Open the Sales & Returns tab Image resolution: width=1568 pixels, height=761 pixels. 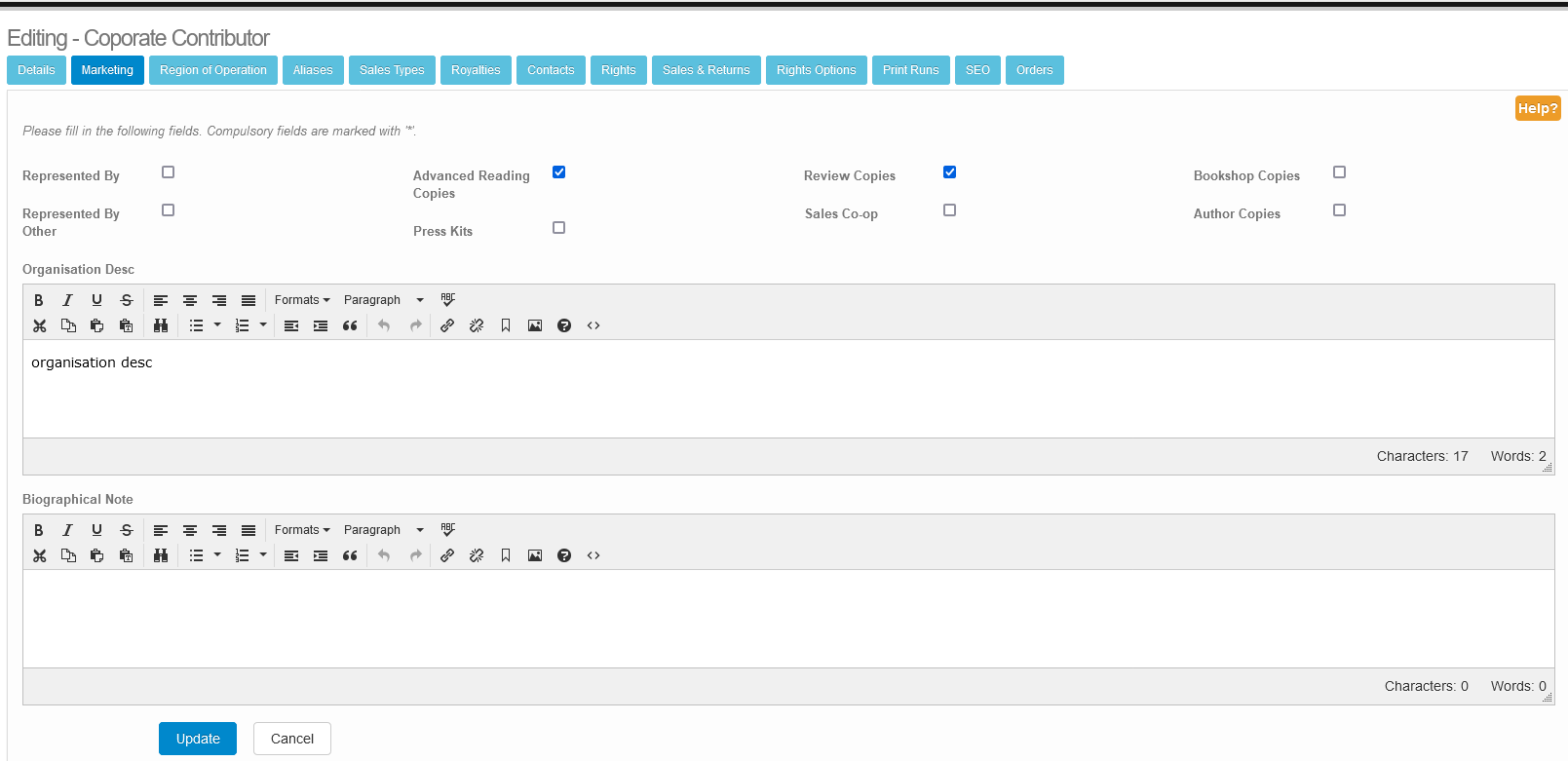(x=707, y=70)
